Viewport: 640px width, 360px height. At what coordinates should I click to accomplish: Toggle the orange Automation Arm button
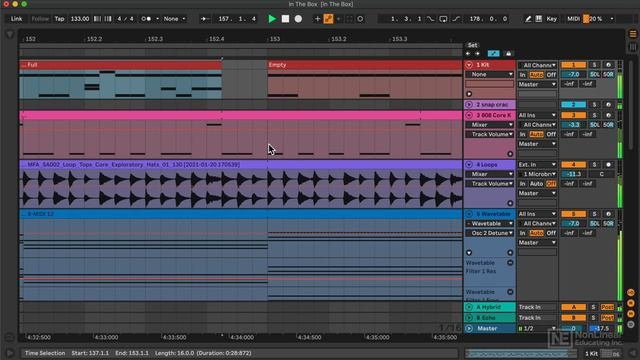coord(328,19)
